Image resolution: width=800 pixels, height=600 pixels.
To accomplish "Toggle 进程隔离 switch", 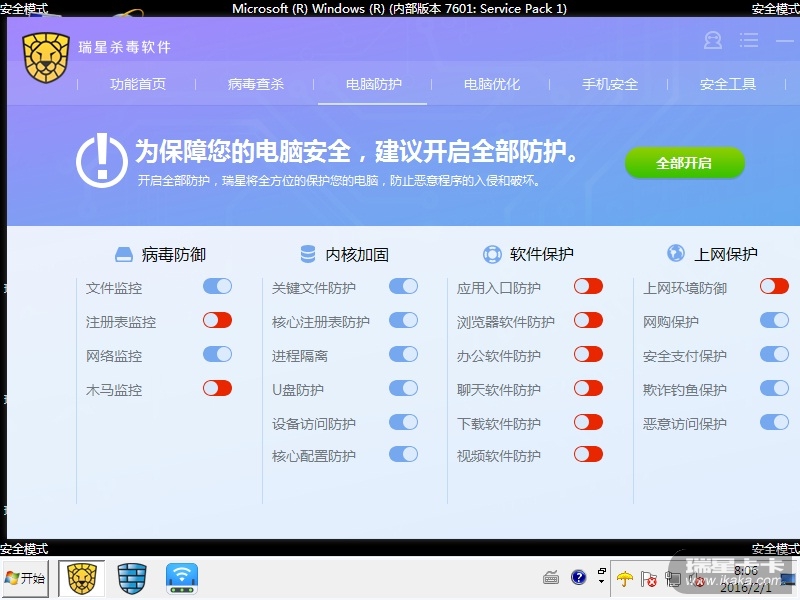I will 403,355.
